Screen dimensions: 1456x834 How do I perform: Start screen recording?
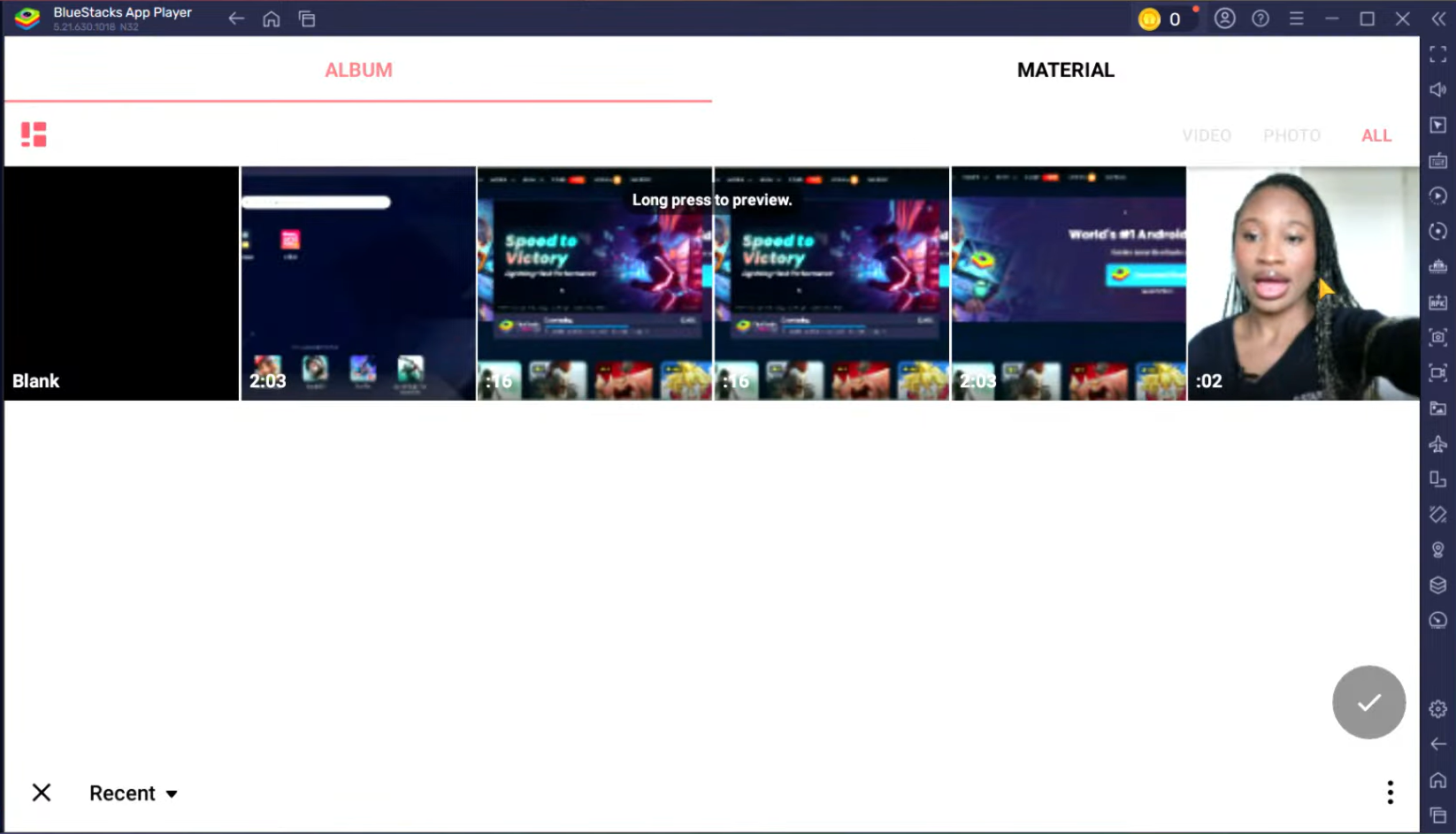pyautogui.click(x=1438, y=373)
